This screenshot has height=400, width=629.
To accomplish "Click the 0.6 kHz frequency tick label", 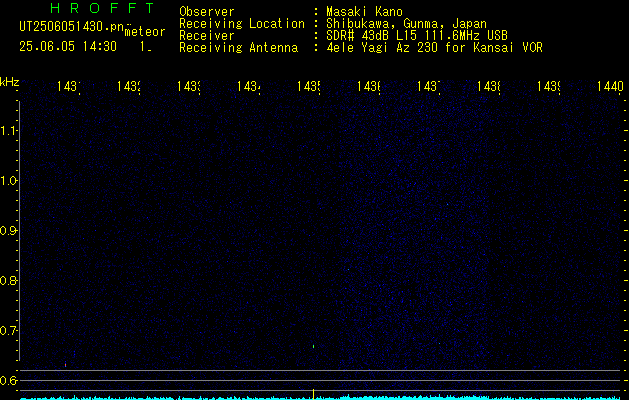I will (x=8, y=380).
